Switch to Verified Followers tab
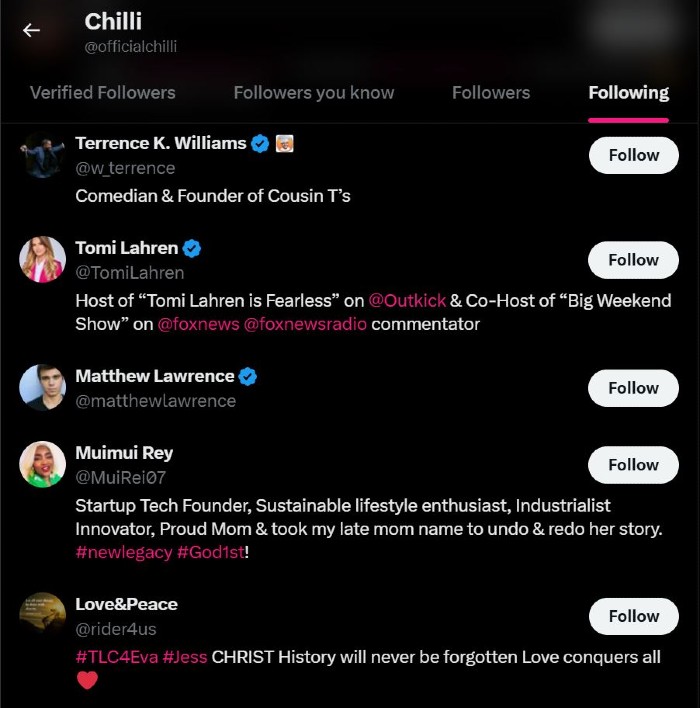Screen dimensions: 700x708 point(102,93)
